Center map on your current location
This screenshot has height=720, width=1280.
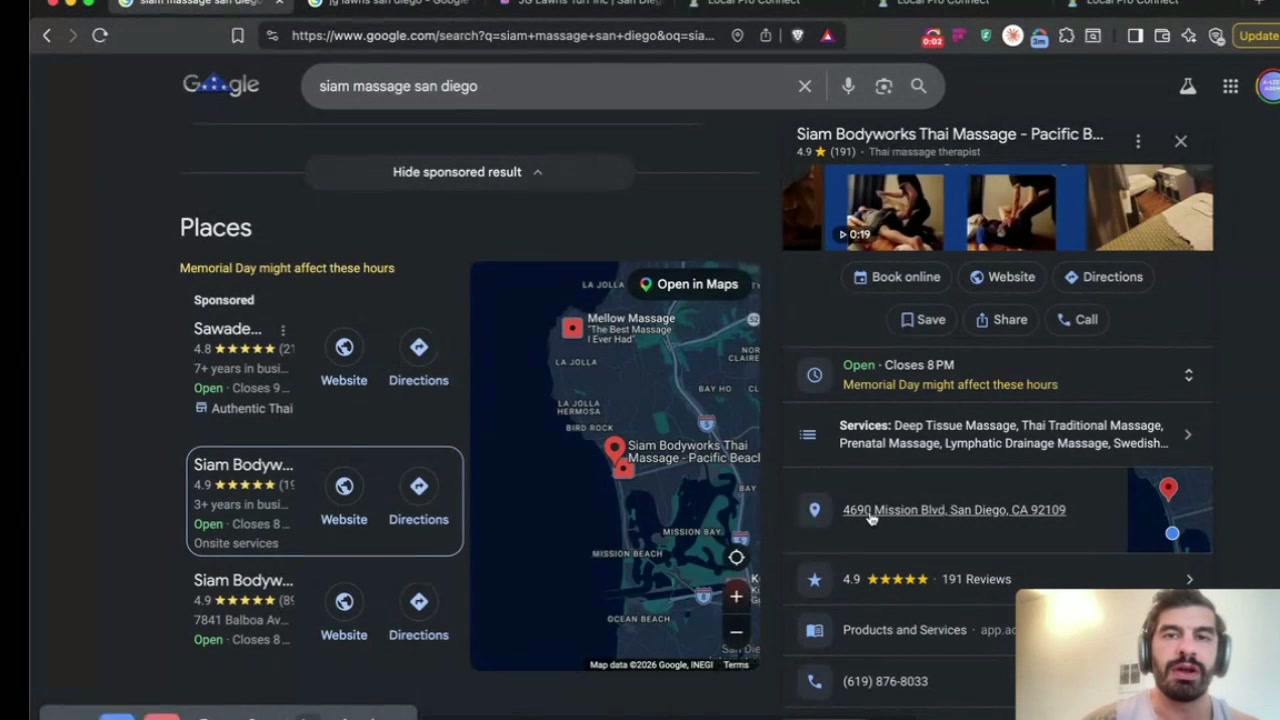(x=736, y=558)
